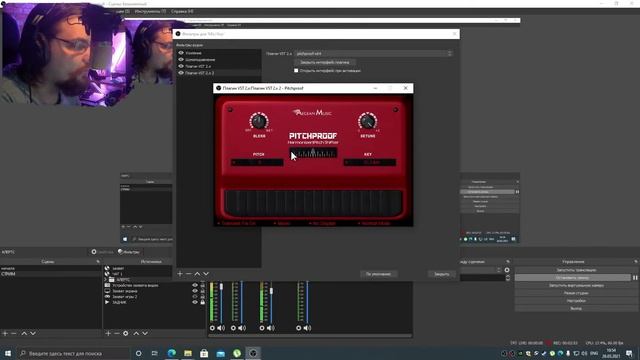Click 'Закрыть интерфейс плагина' button

(324, 62)
